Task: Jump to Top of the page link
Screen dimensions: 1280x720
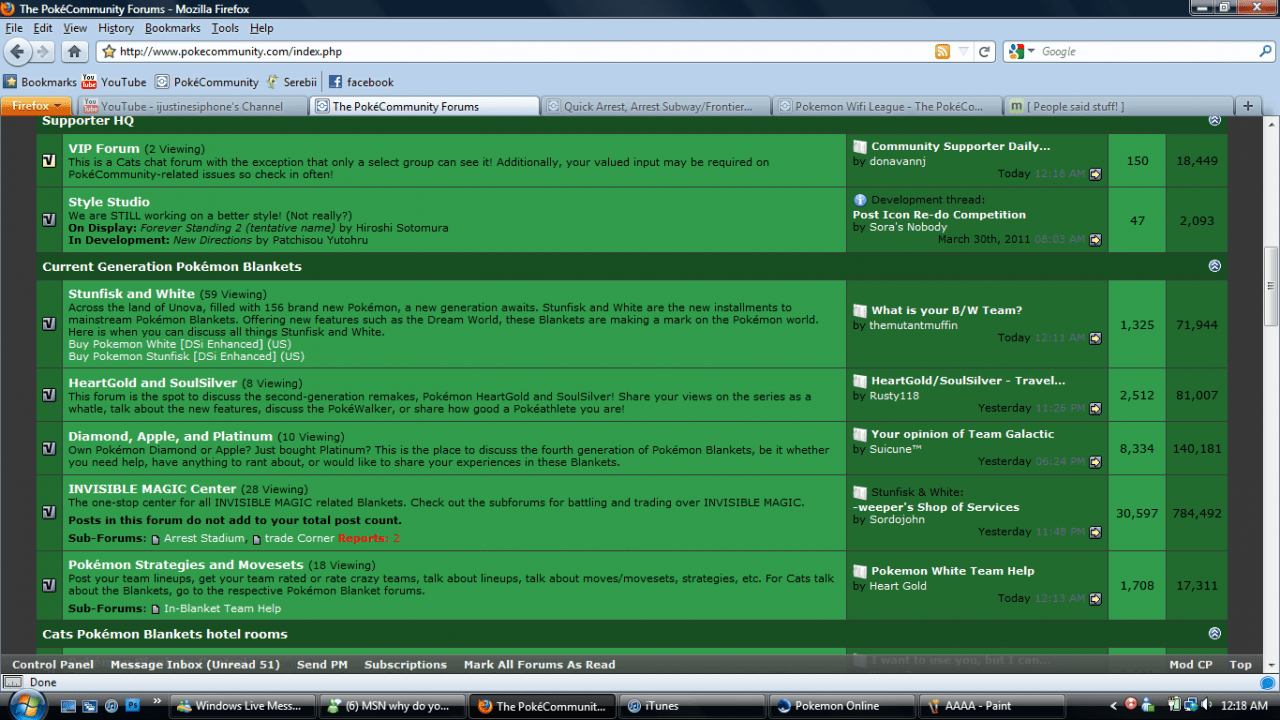Action: tap(1240, 664)
